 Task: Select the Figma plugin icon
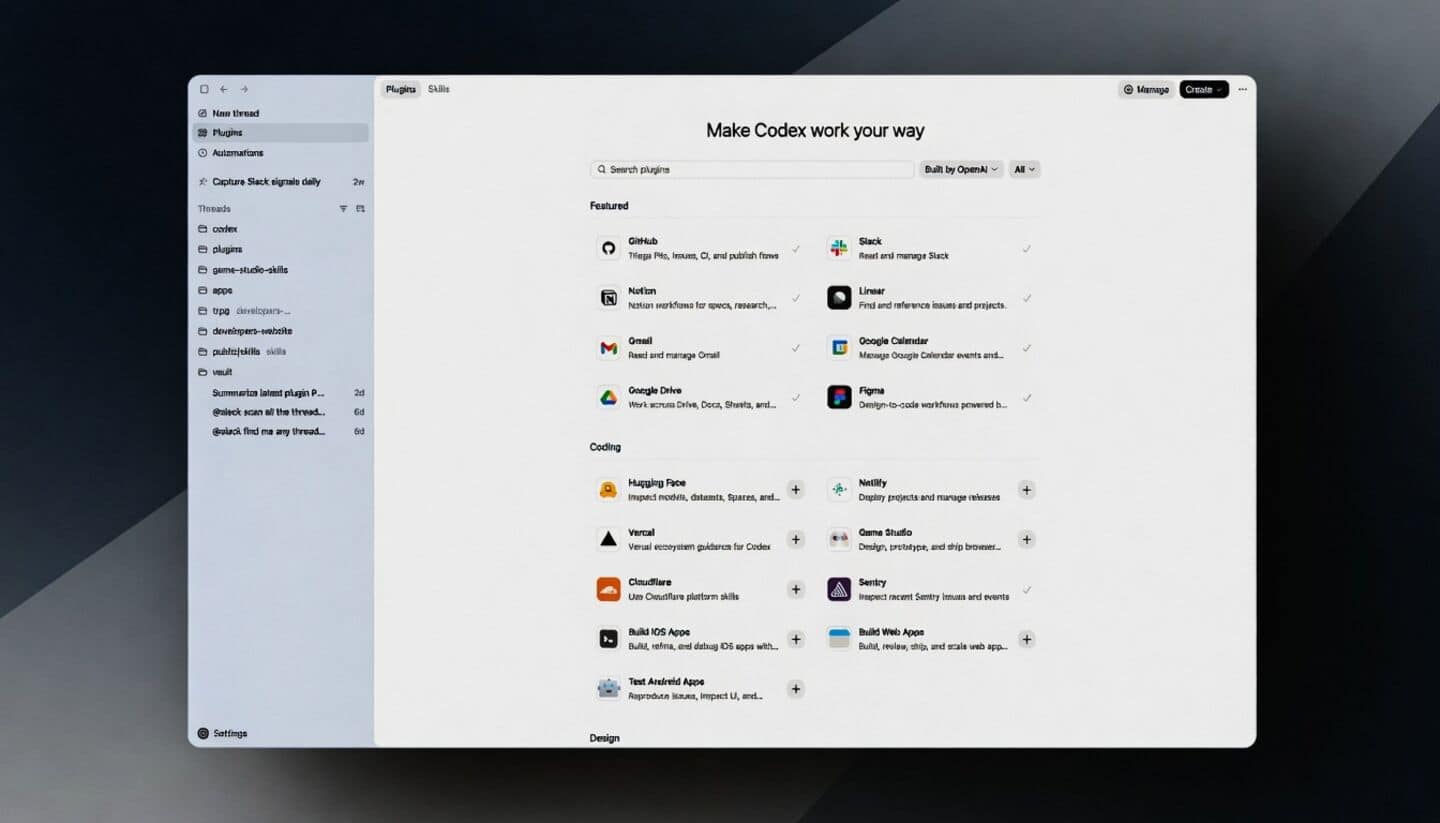coord(839,398)
